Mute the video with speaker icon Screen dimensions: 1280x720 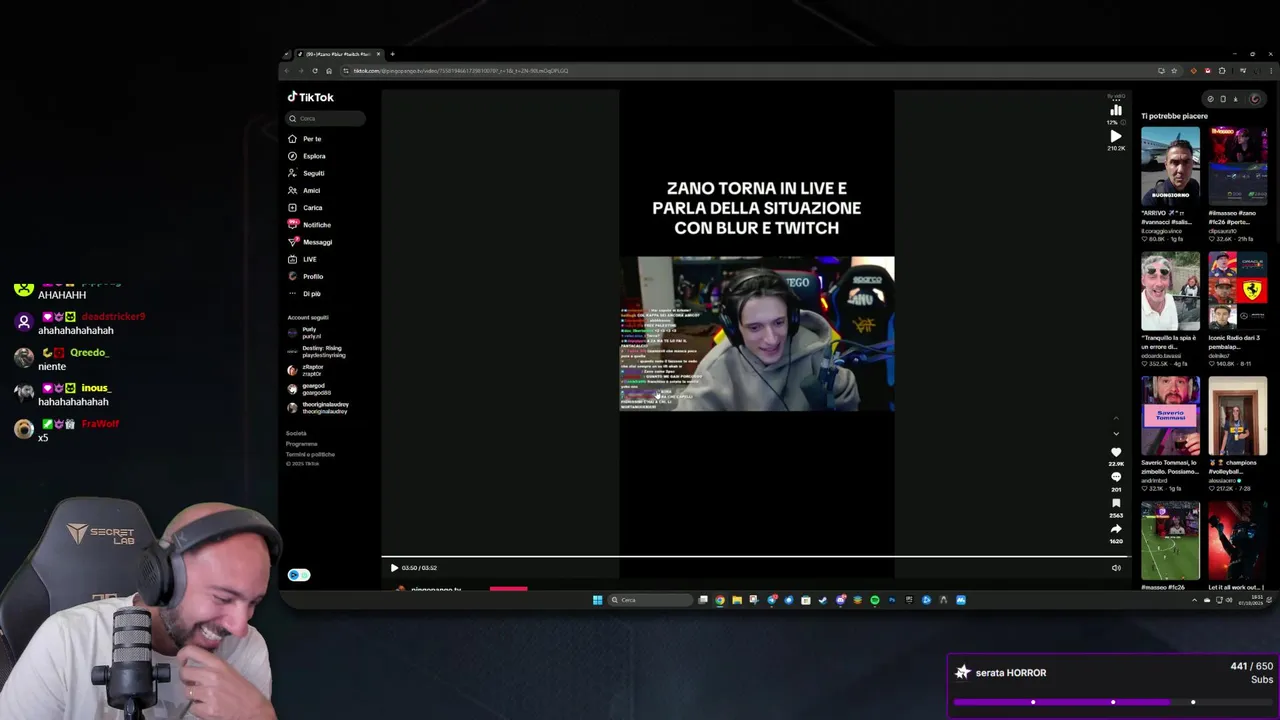(1116, 568)
